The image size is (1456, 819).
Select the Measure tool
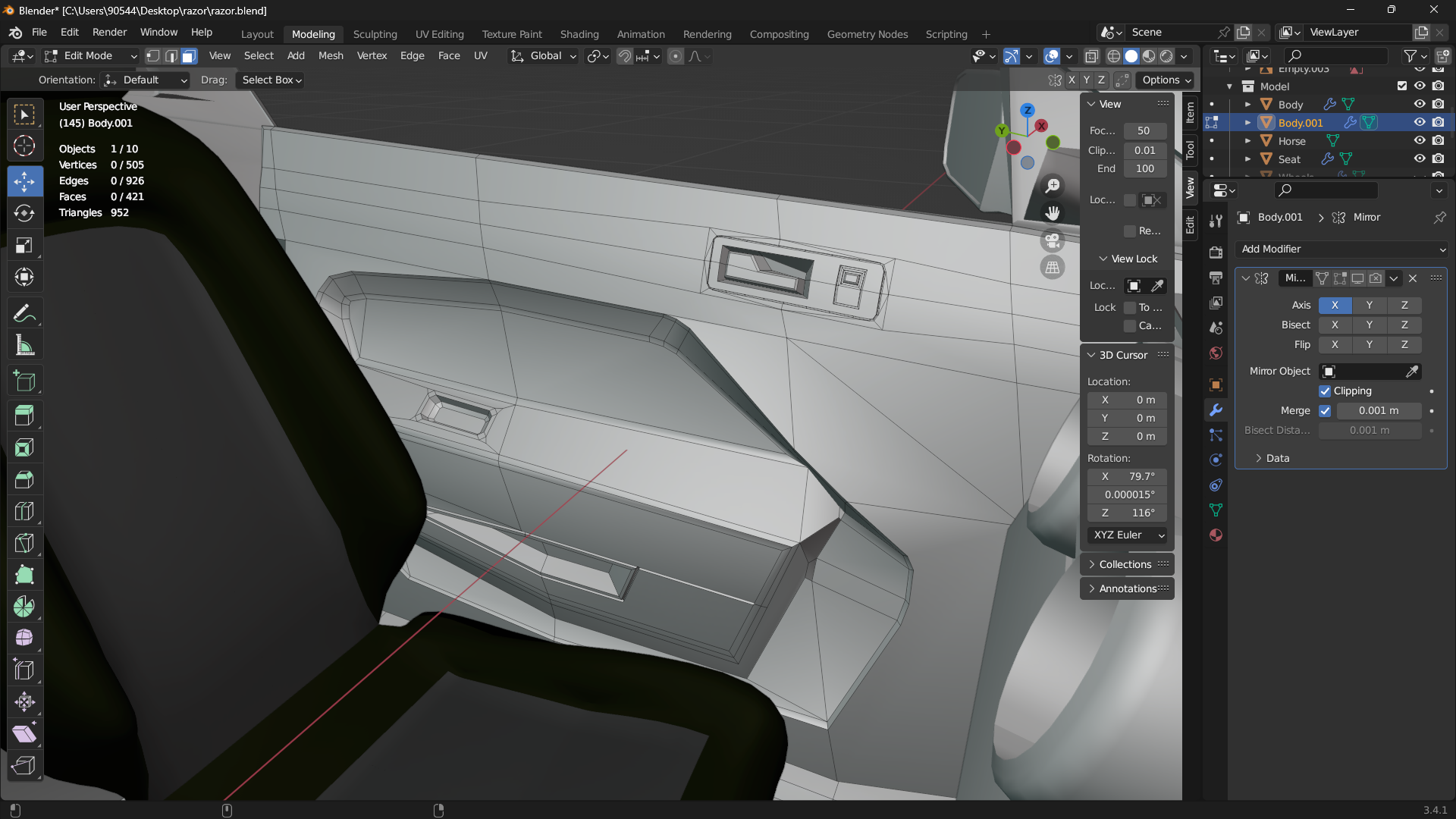tap(24, 347)
